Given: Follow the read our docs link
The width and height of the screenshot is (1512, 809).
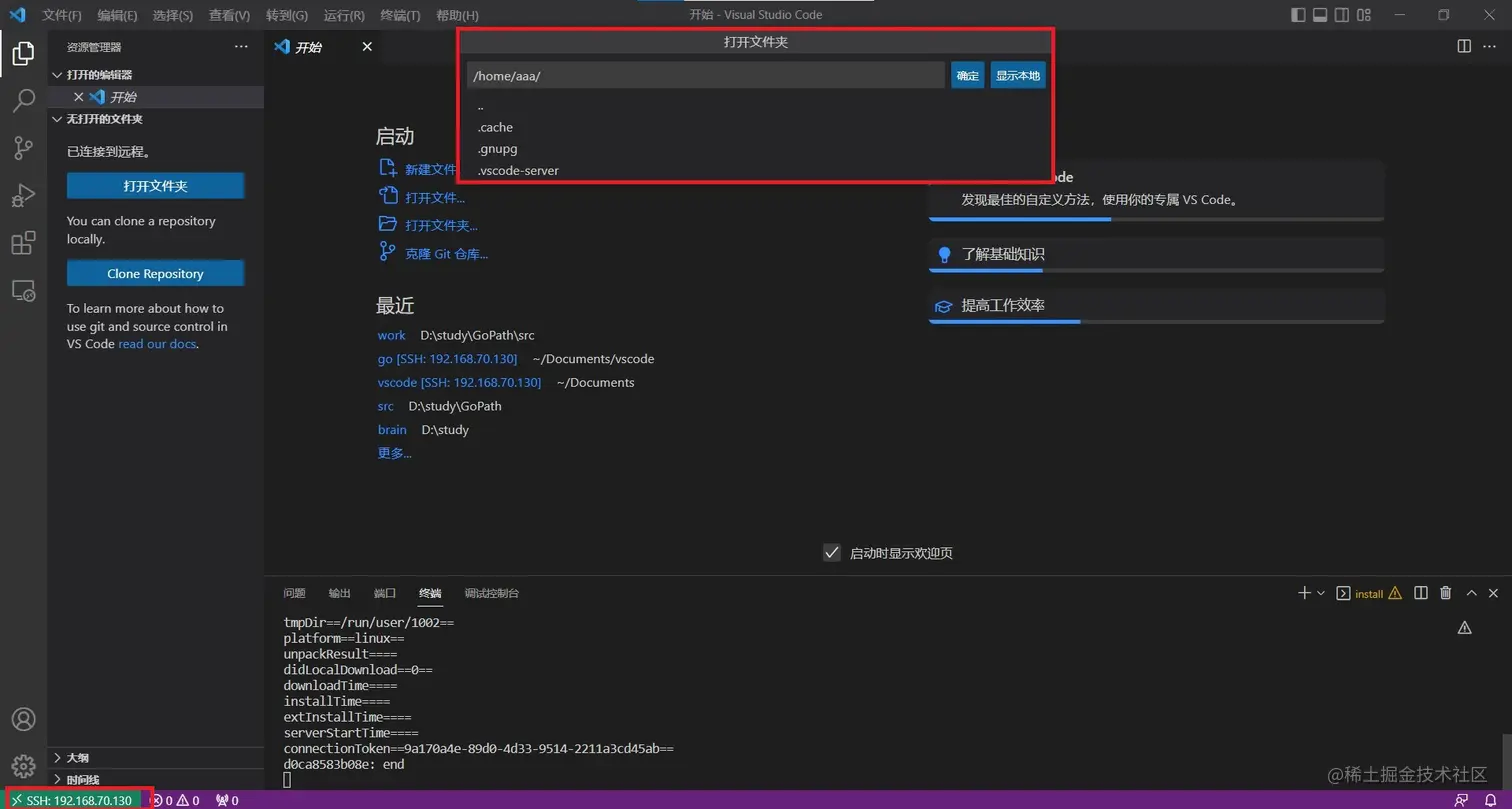Looking at the screenshot, I should coord(157,344).
